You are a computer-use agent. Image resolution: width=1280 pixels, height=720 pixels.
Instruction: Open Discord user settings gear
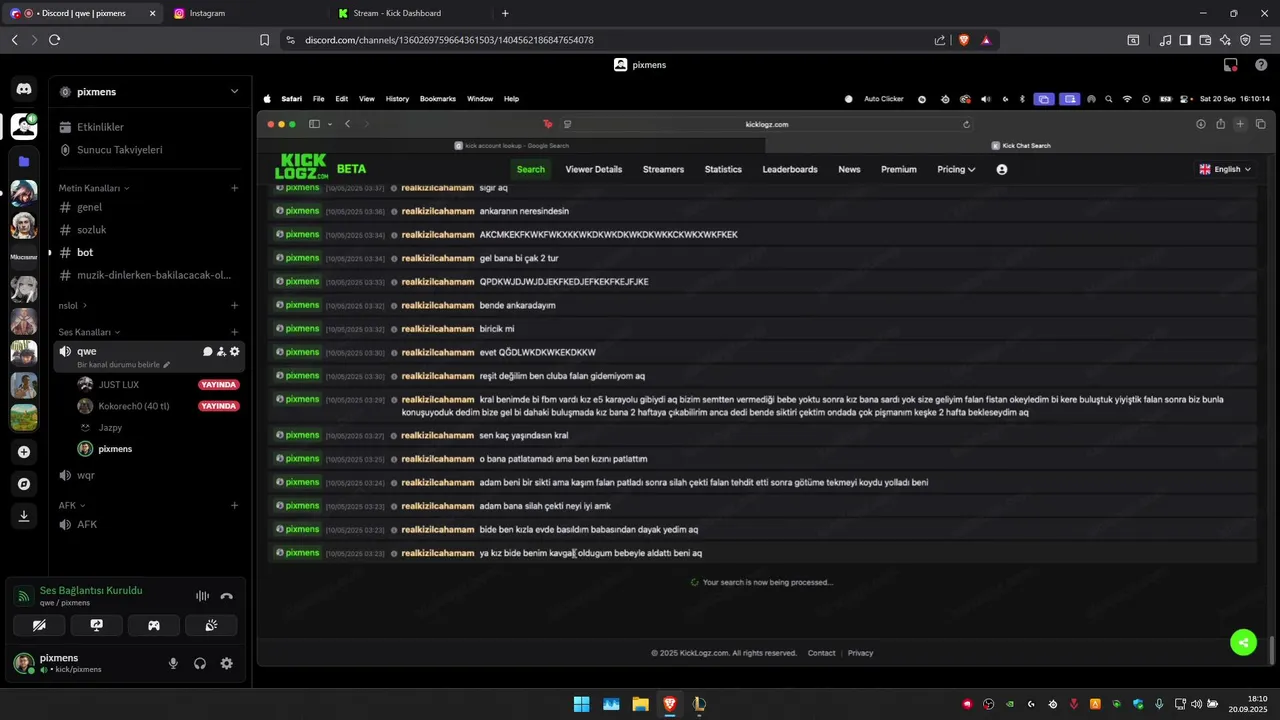click(227, 663)
